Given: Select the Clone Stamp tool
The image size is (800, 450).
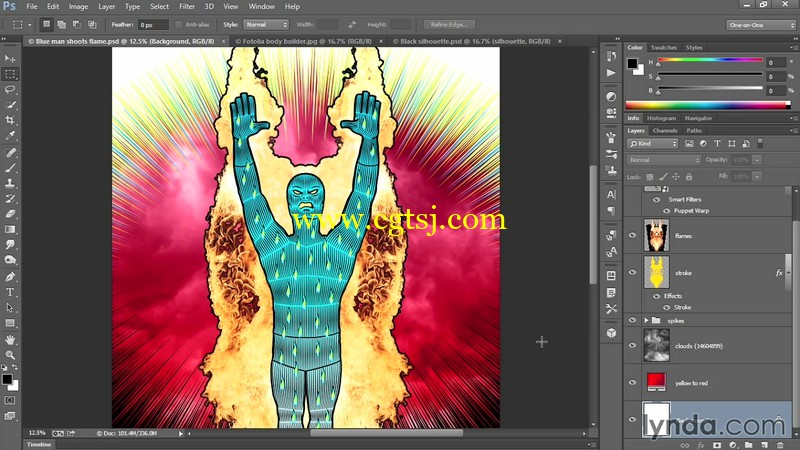Looking at the screenshot, I should (x=10, y=183).
